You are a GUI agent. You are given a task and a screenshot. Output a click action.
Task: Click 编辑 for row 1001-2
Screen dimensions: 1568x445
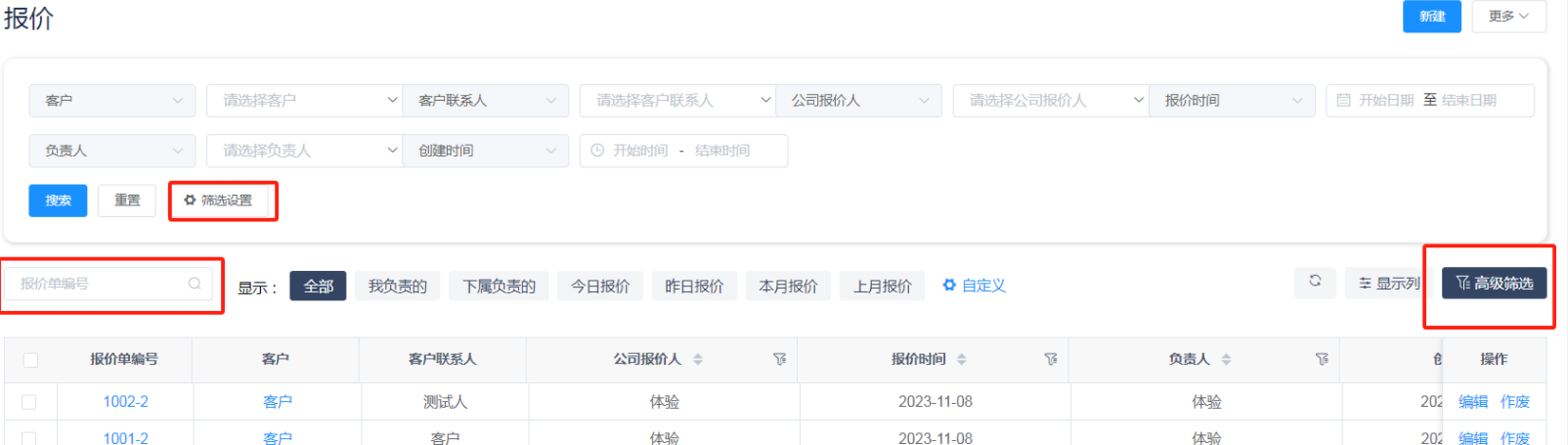[x=1473, y=438]
